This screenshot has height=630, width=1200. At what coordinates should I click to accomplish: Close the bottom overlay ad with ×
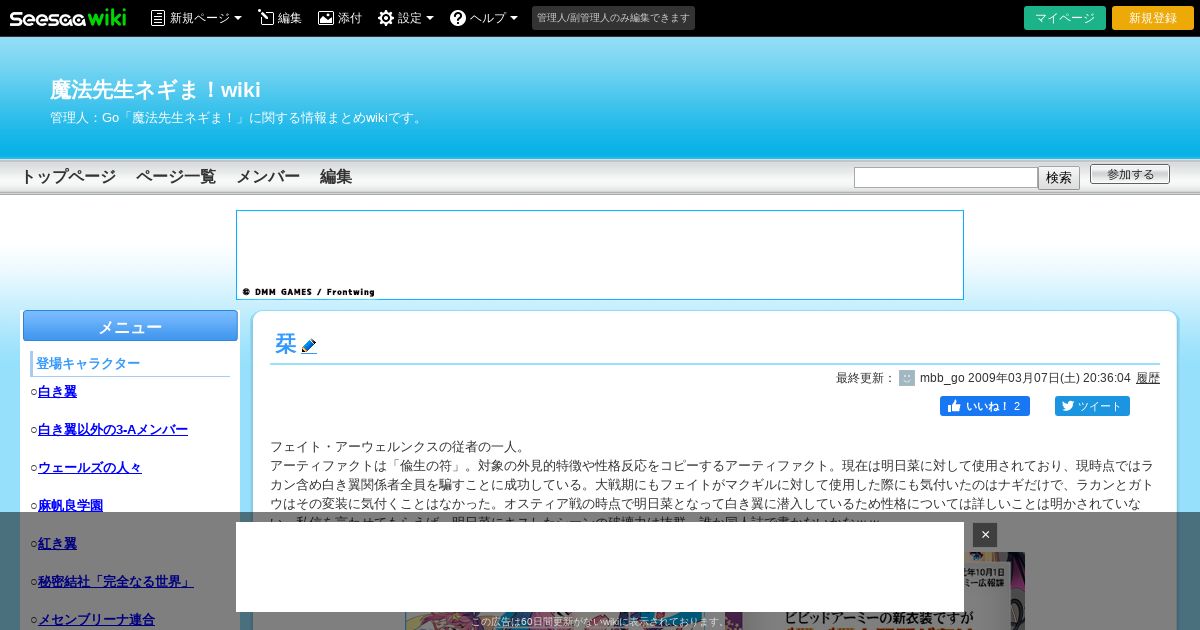point(985,535)
